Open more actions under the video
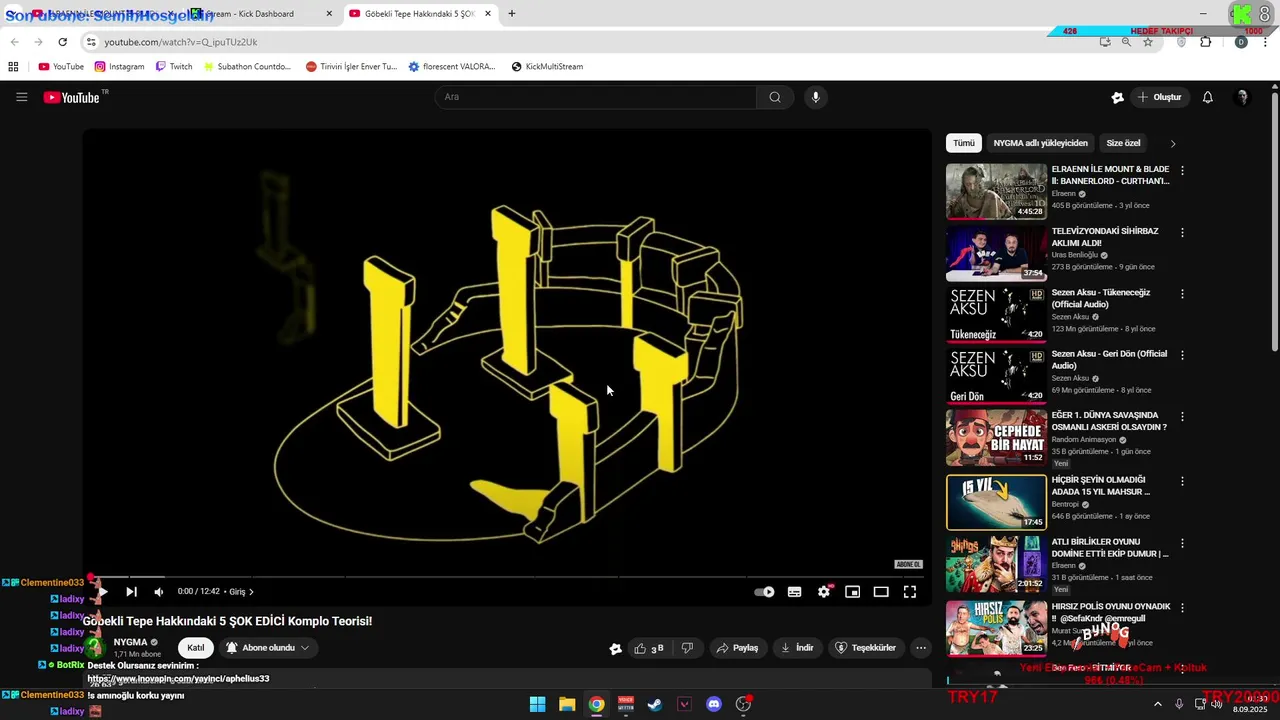This screenshot has height=720, width=1280. tap(921, 648)
